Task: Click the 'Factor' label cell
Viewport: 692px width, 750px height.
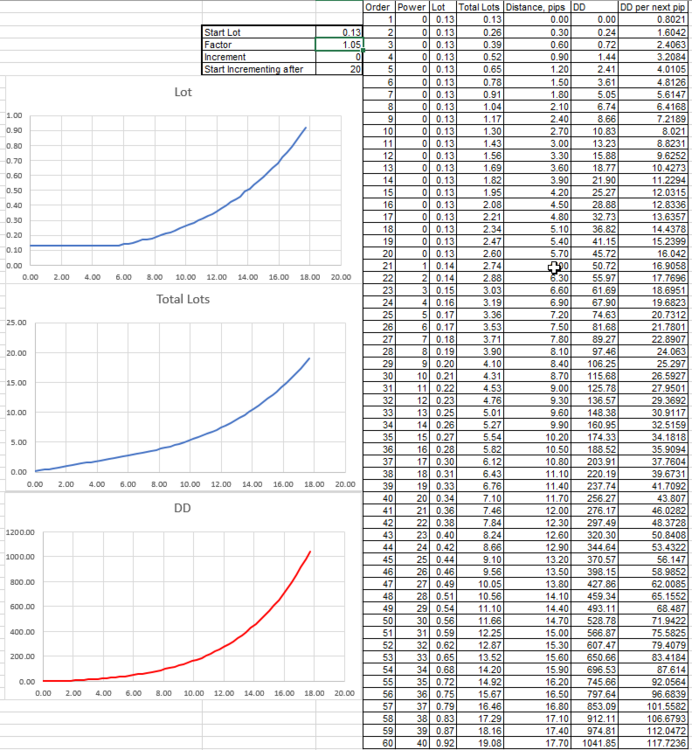Action: [x=259, y=44]
